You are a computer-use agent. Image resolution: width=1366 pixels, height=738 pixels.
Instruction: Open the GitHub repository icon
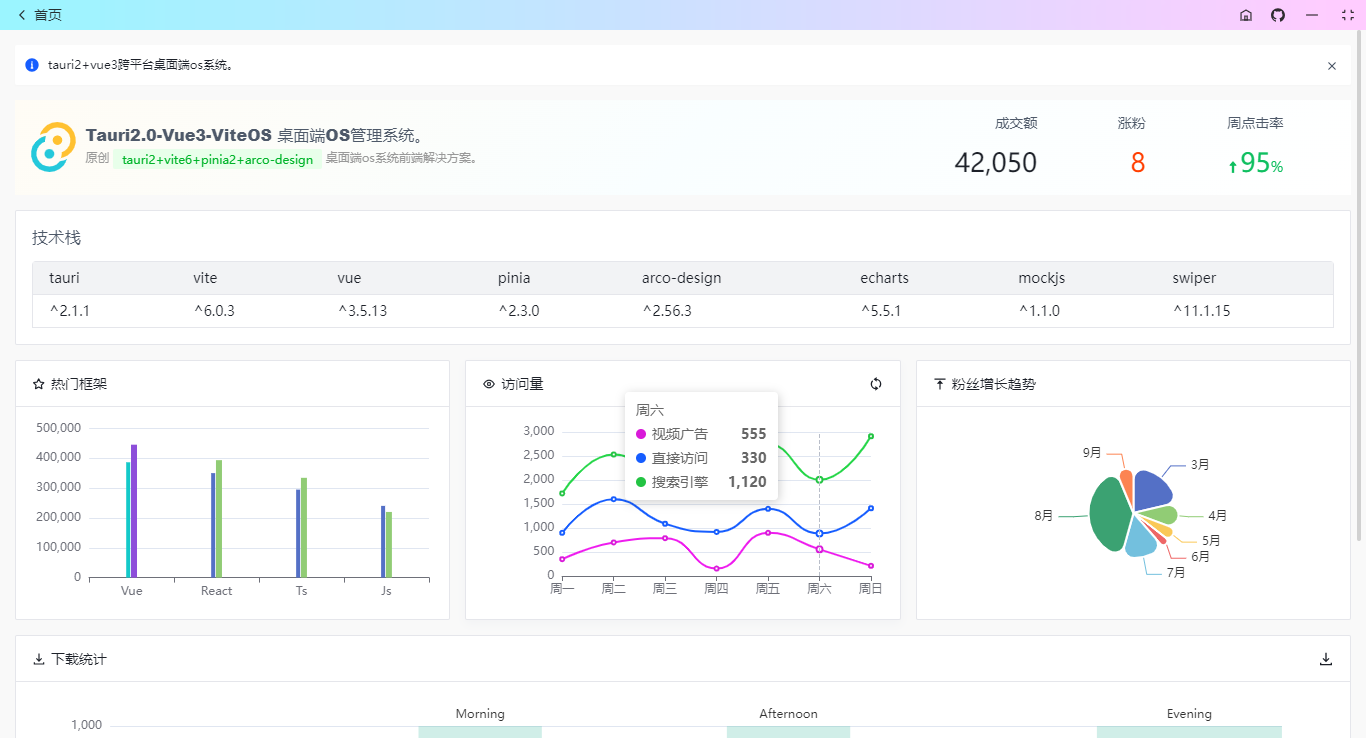[x=1278, y=15]
